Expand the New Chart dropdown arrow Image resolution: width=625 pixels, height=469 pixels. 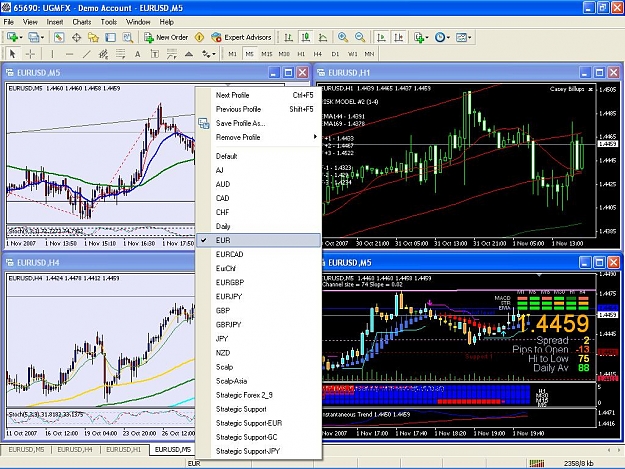tap(21, 37)
